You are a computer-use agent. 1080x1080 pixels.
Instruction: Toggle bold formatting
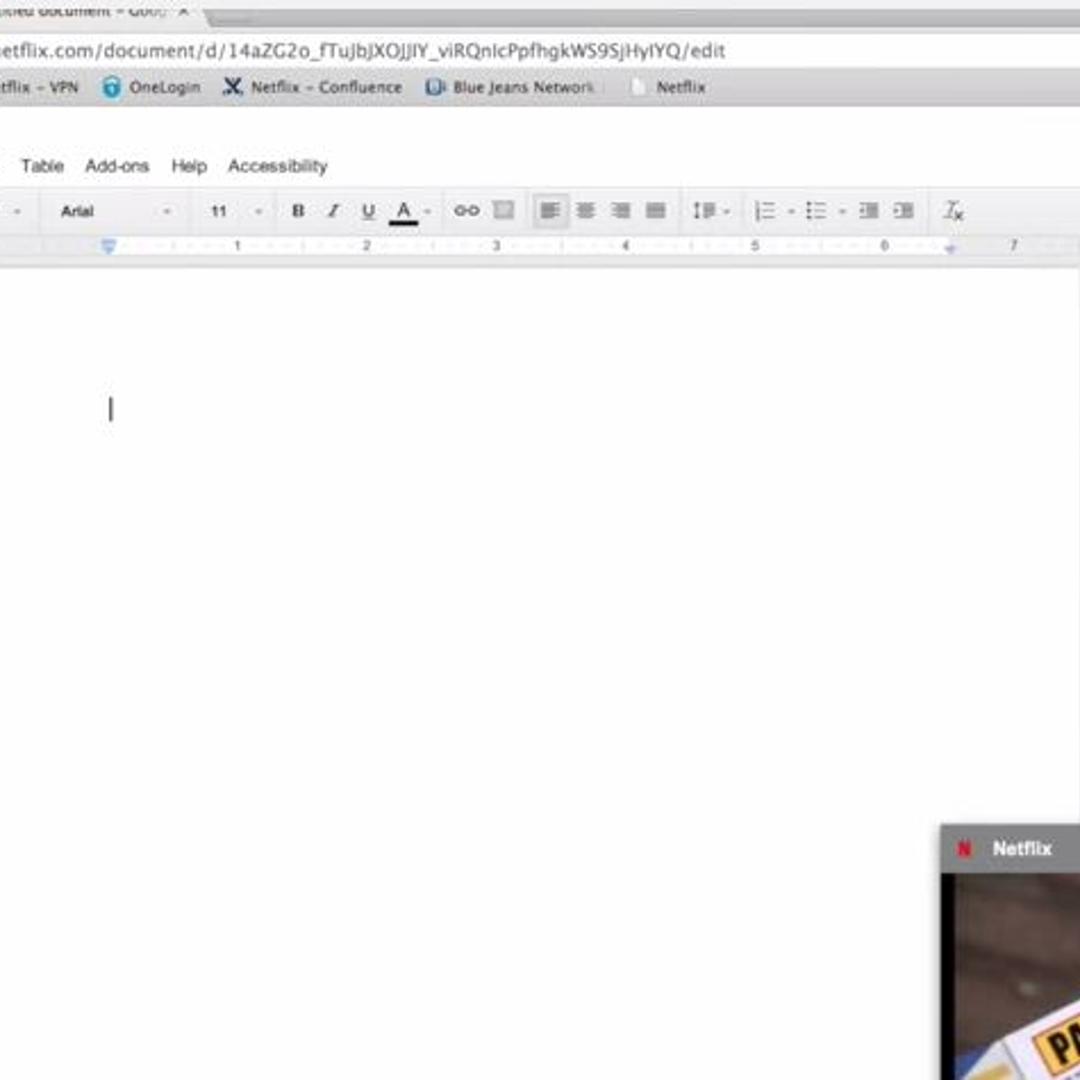click(298, 211)
